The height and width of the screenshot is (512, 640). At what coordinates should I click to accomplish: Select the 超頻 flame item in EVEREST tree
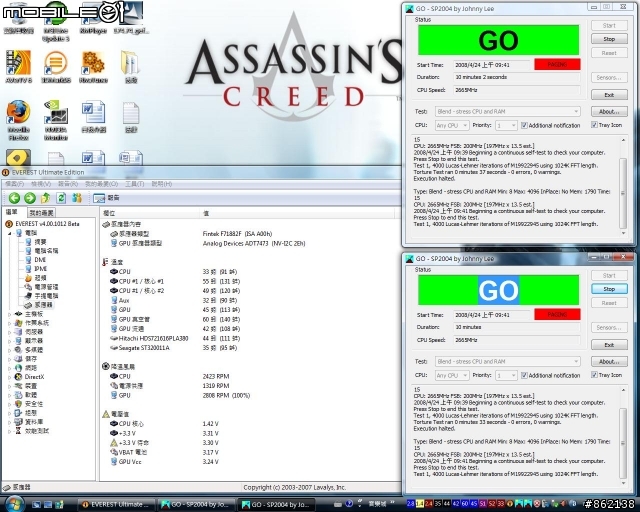(x=36, y=278)
